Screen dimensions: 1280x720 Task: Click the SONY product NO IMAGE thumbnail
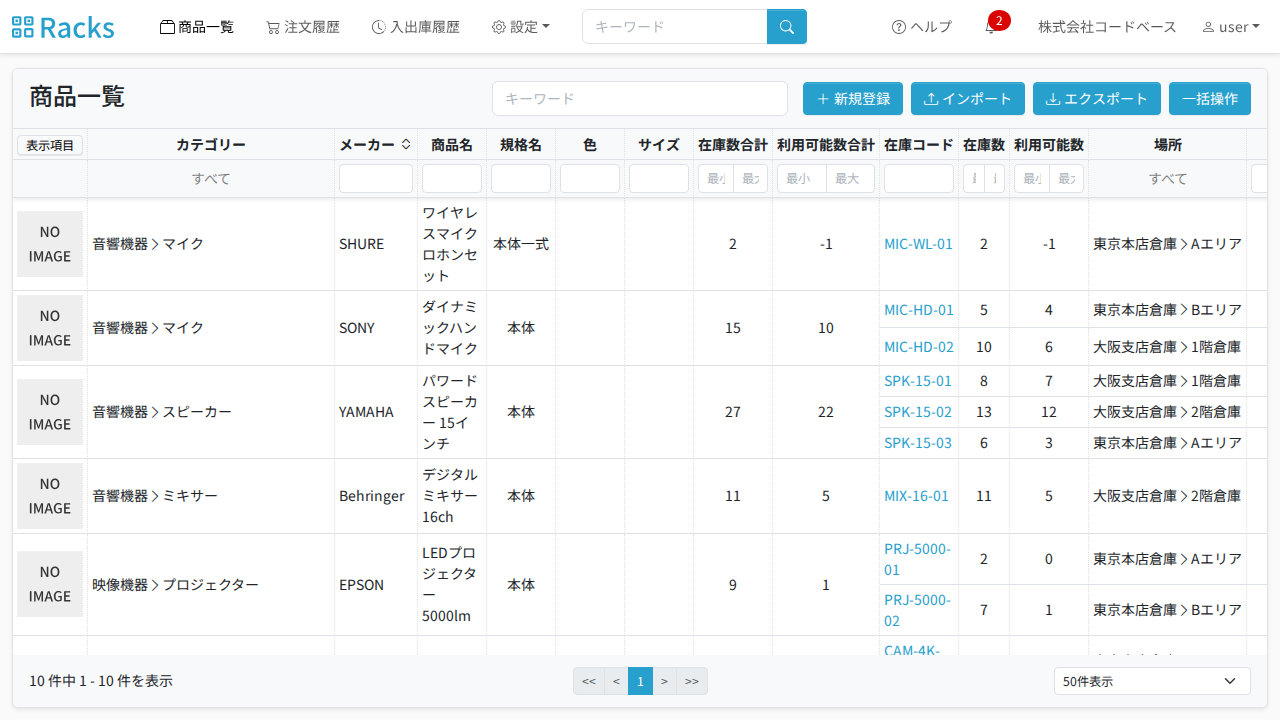(50, 328)
